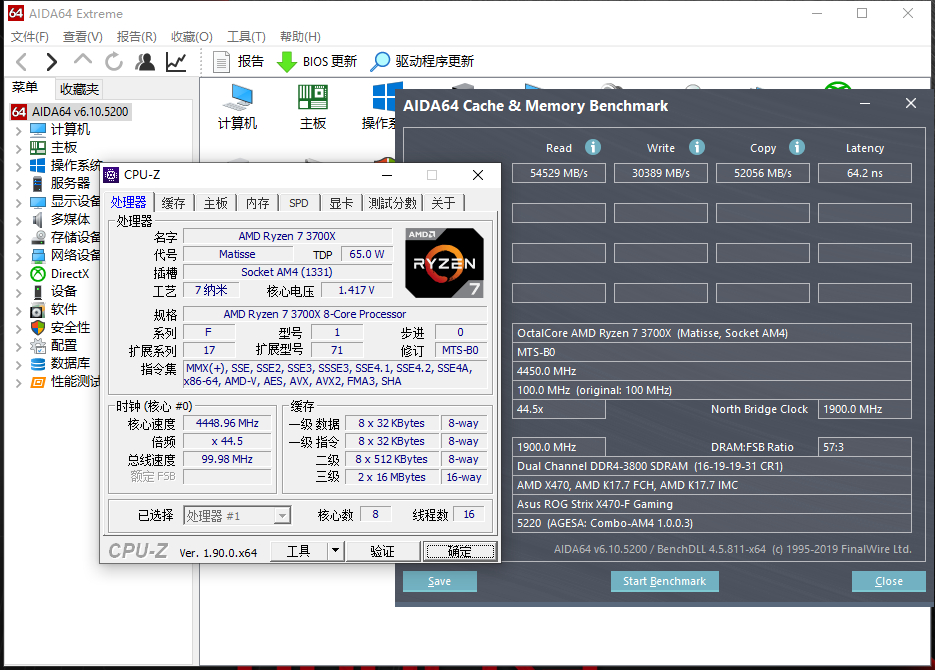This screenshot has height=670, width=935.
Task: Expand the 计算机 tree node
Action: click(x=18, y=131)
